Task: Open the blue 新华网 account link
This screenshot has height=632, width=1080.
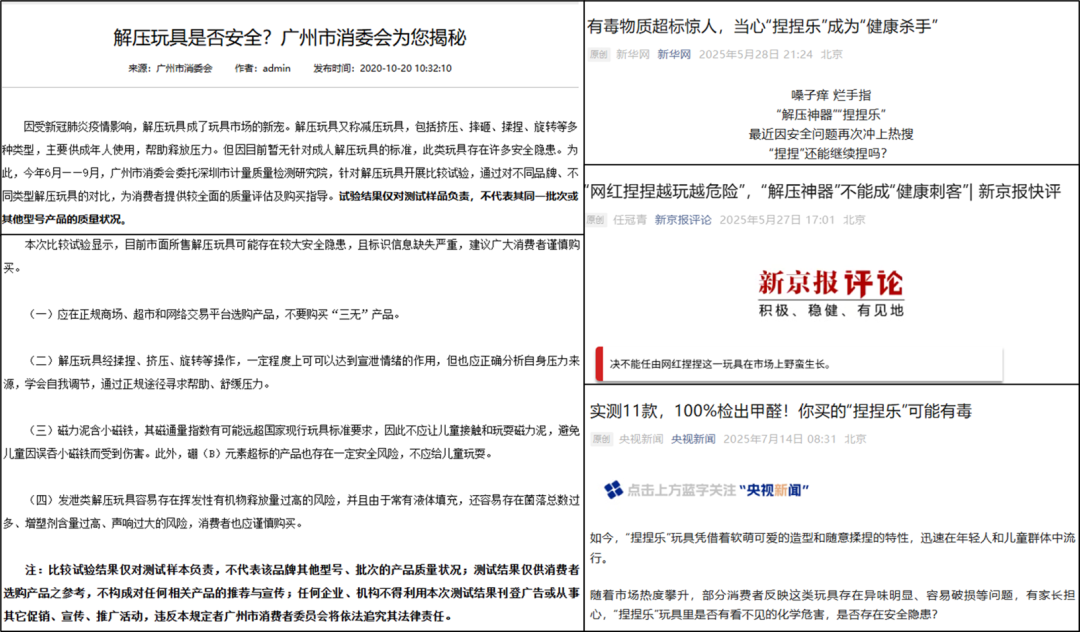Action: click(673, 54)
